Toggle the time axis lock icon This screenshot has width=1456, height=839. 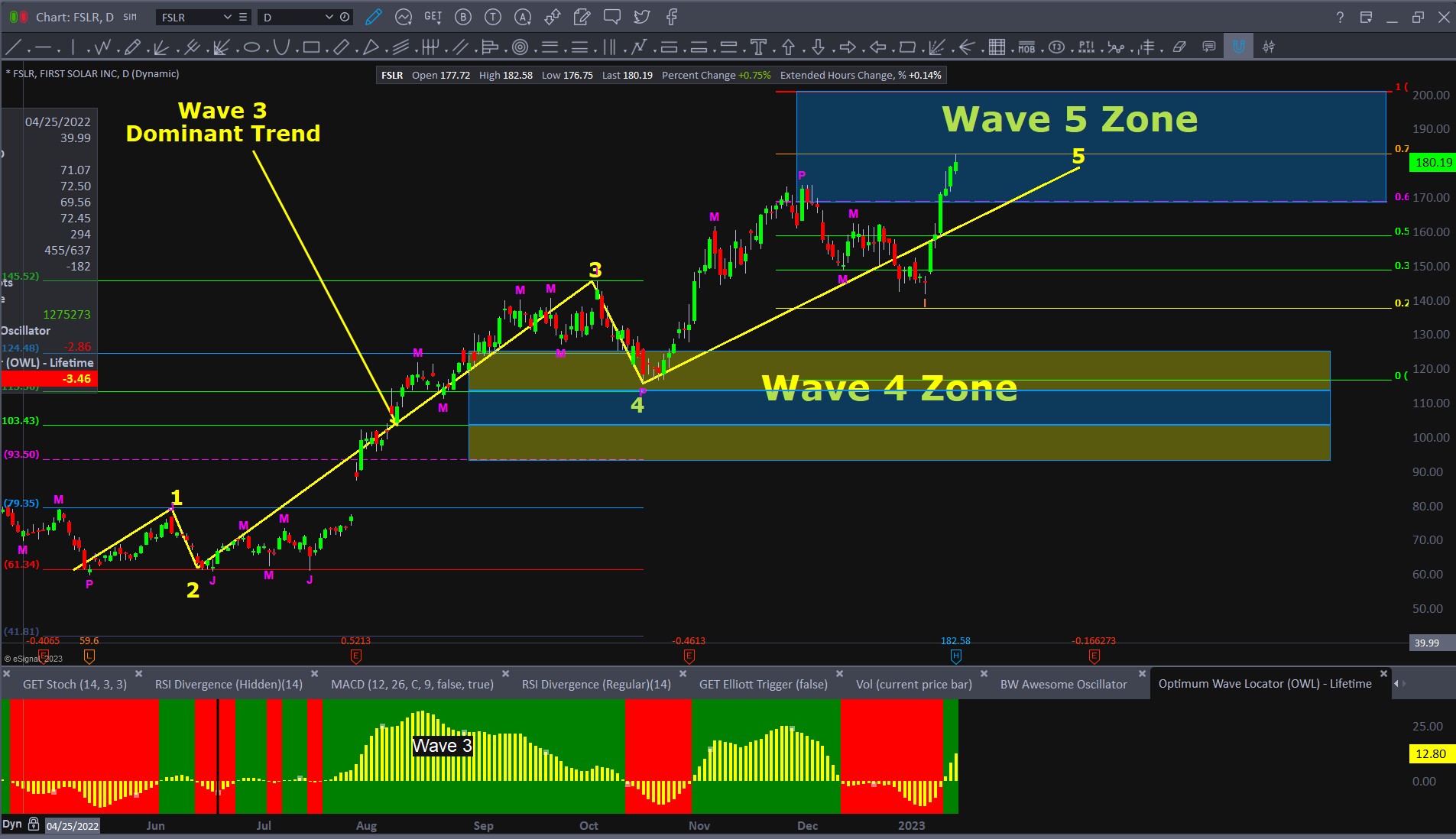tap(33, 824)
